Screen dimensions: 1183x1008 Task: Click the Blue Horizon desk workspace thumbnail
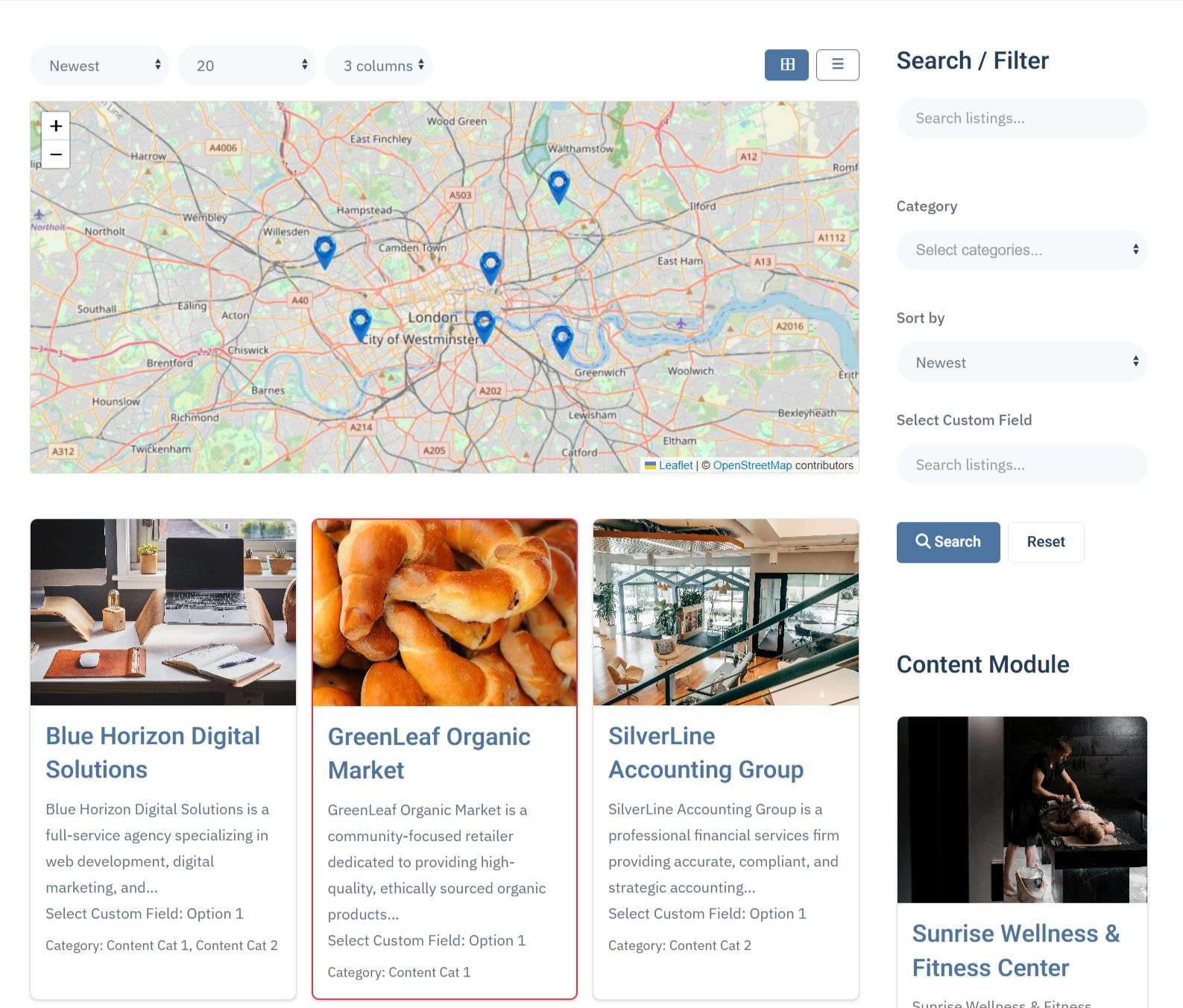[163, 612]
